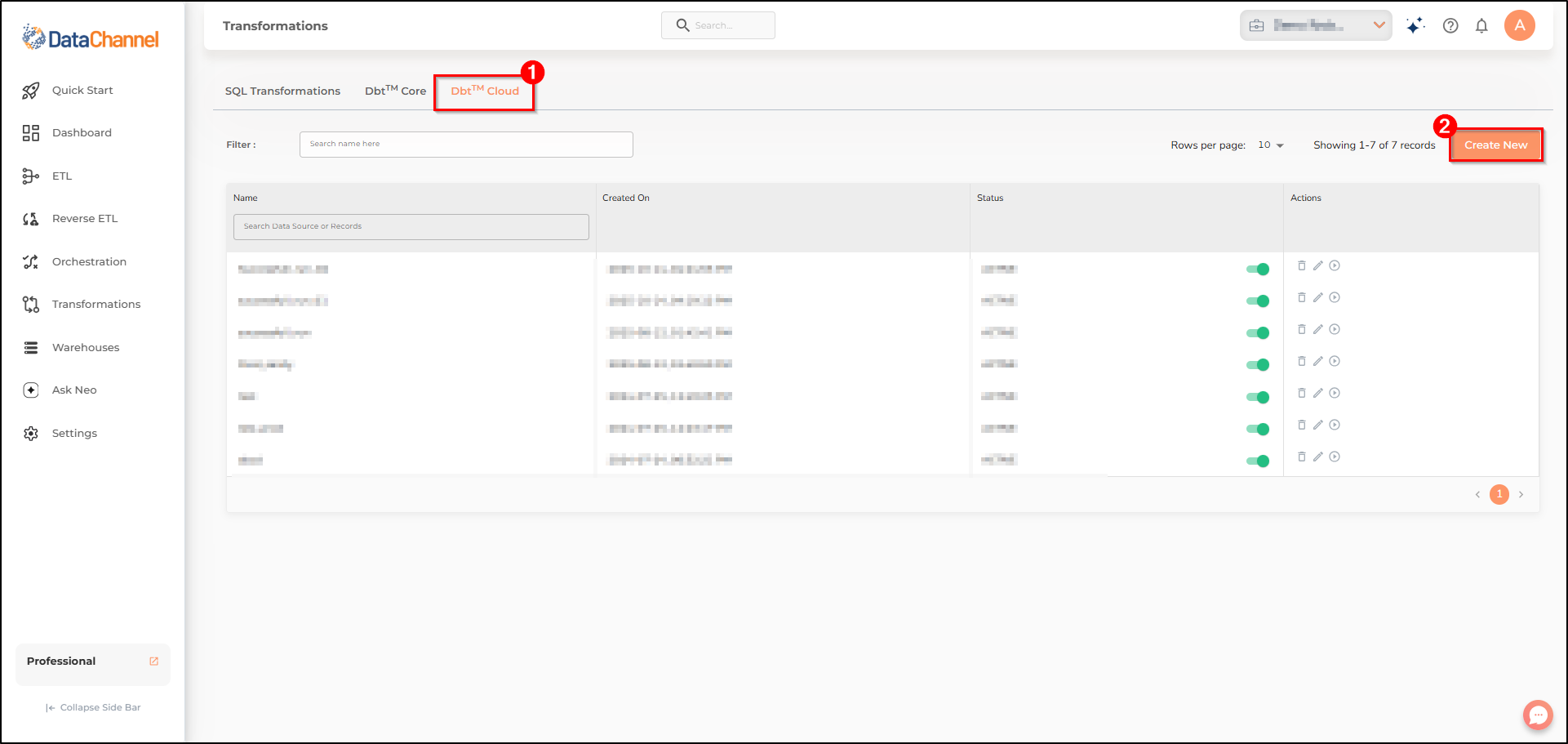
Task: Open the Professional plan external link icon
Action: pos(154,662)
